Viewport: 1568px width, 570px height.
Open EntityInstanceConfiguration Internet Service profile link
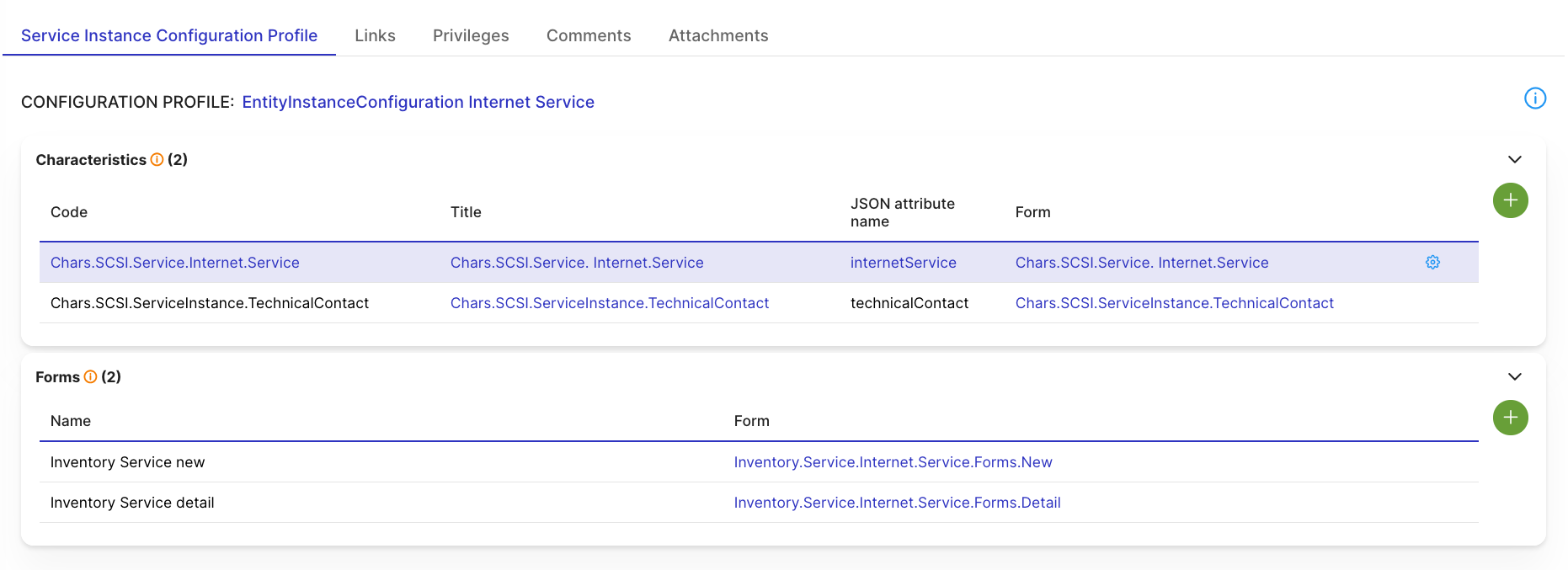(x=418, y=102)
